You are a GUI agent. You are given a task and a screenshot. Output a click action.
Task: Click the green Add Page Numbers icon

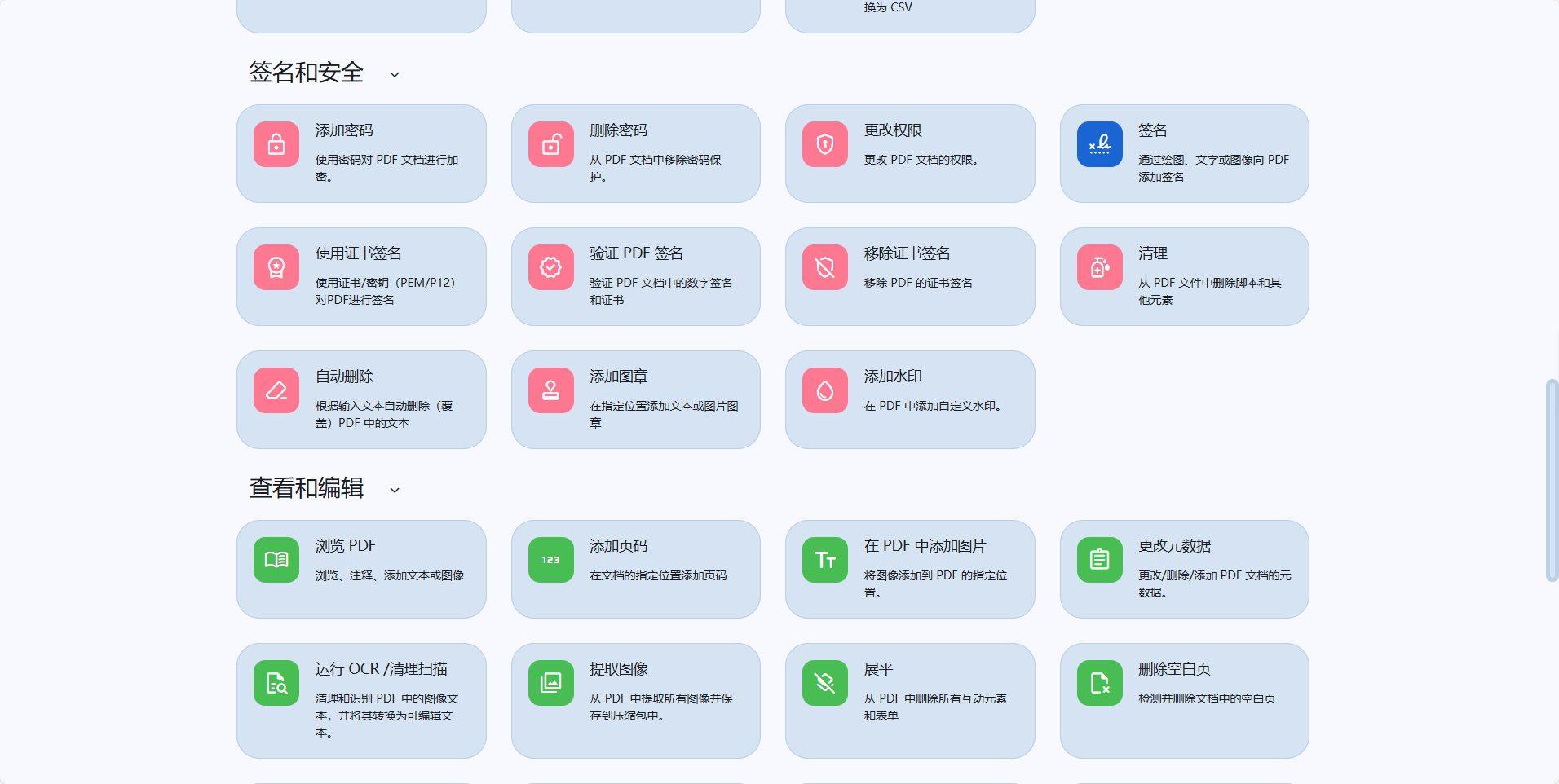(550, 560)
